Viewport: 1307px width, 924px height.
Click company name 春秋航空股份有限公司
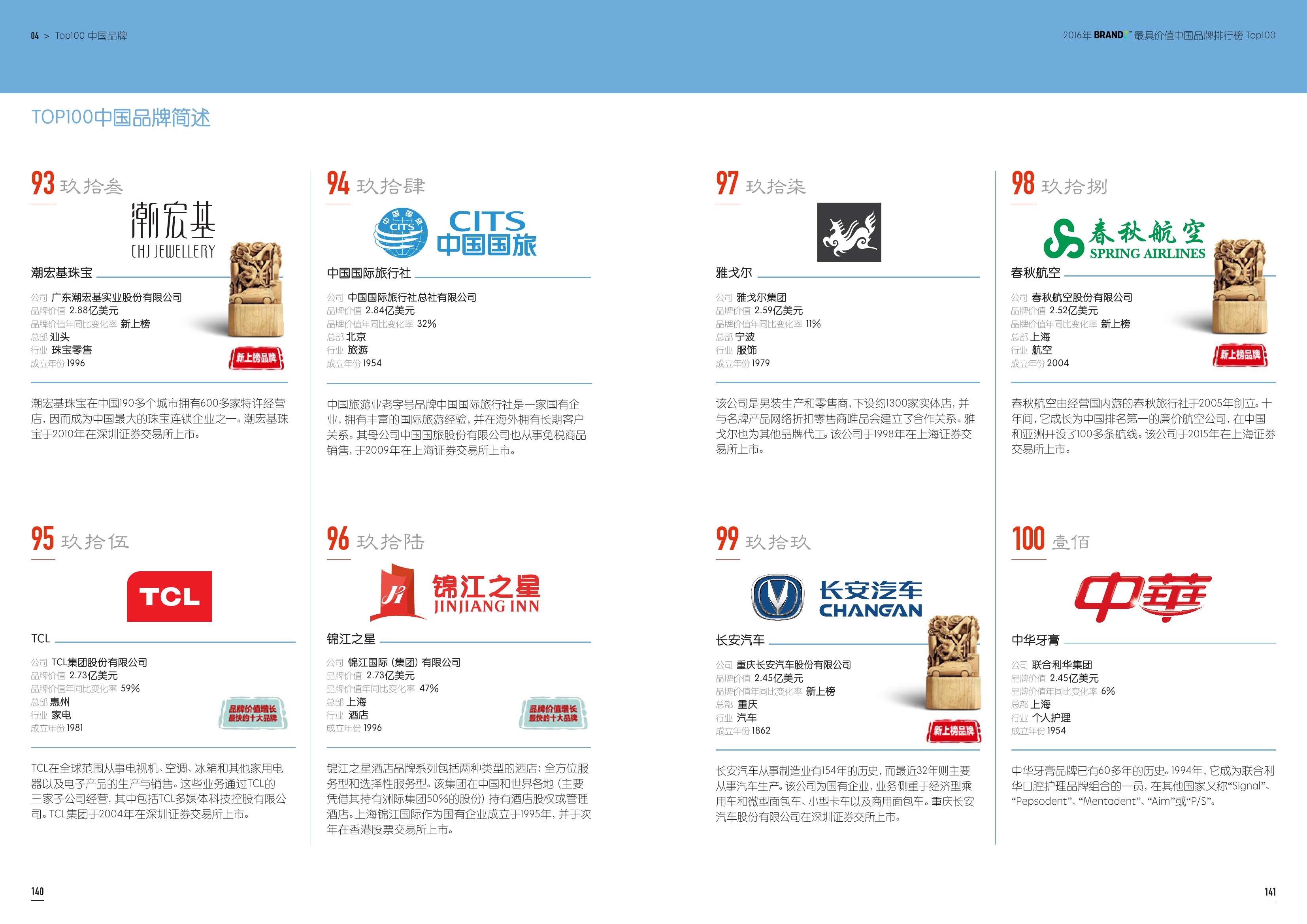click(x=1082, y=297)
